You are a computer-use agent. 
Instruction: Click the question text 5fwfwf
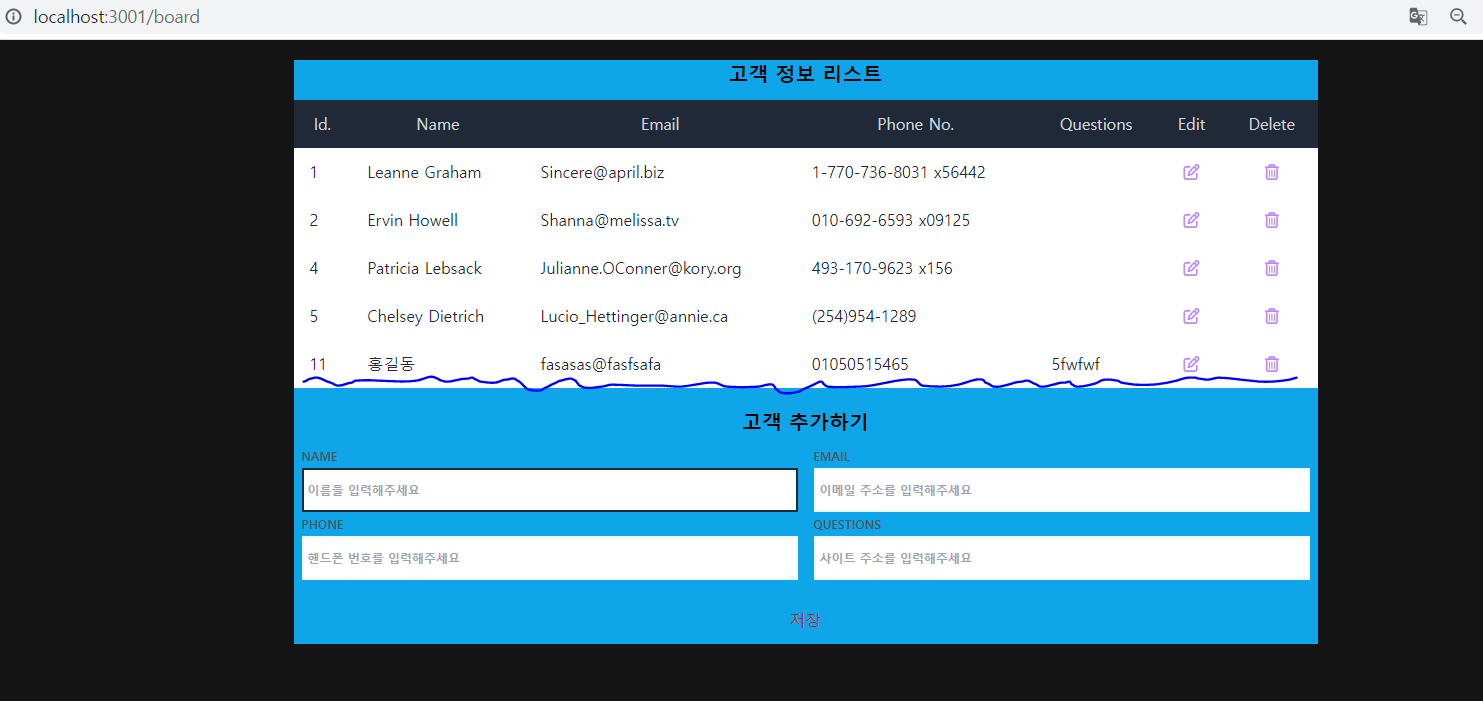[x=1075, y=364]
